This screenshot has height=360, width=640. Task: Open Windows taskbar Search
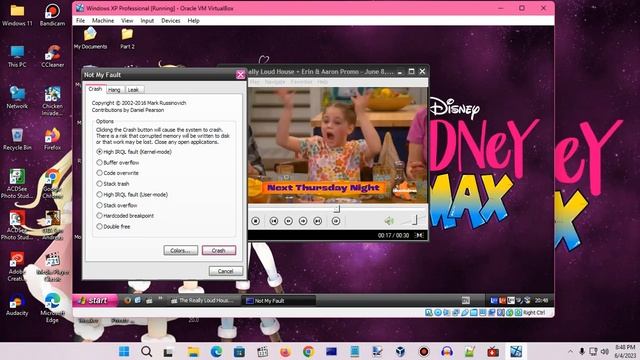click(147, 351)
